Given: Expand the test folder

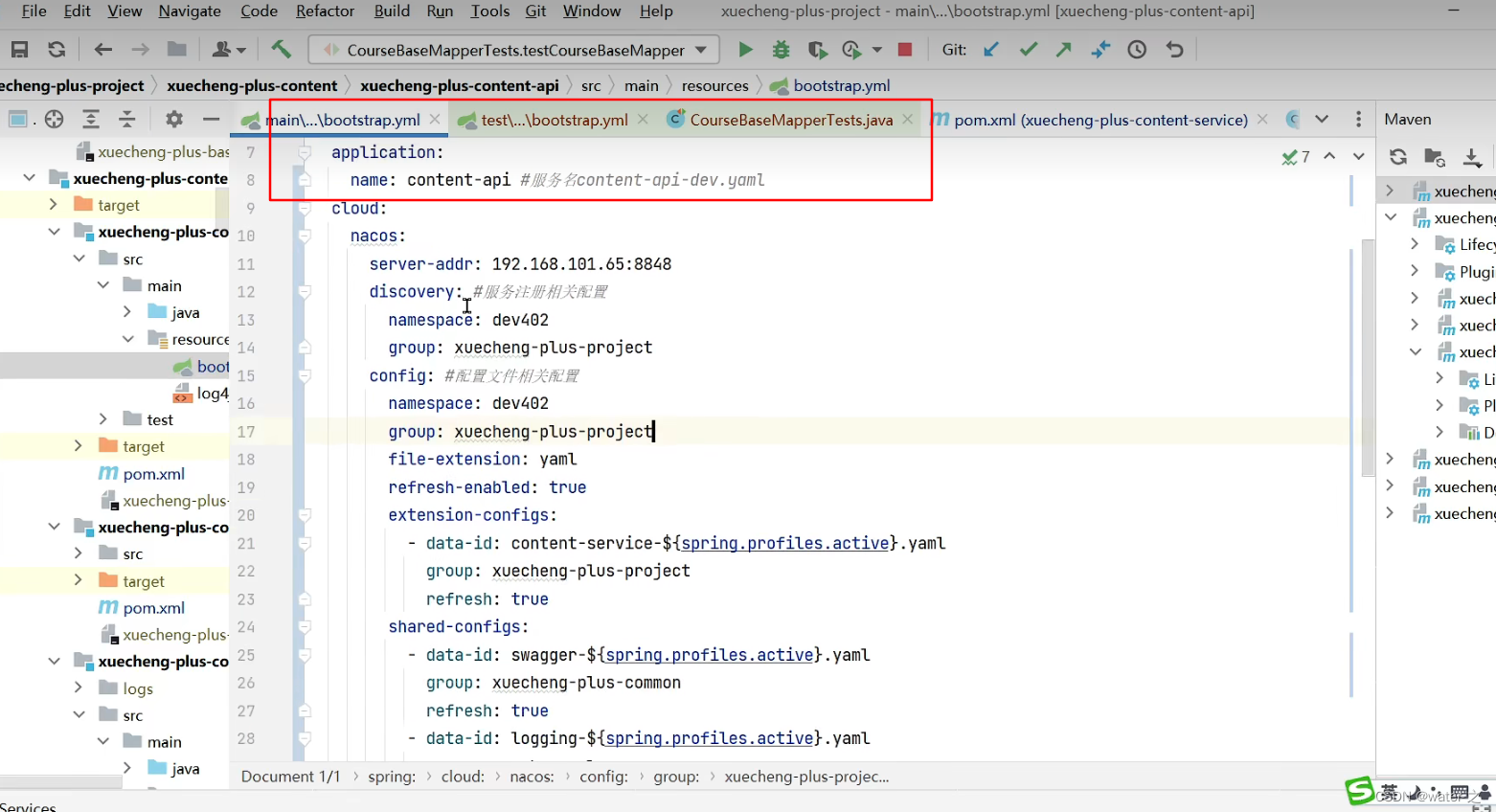Looking at the screenshot, I should point(102,419).
